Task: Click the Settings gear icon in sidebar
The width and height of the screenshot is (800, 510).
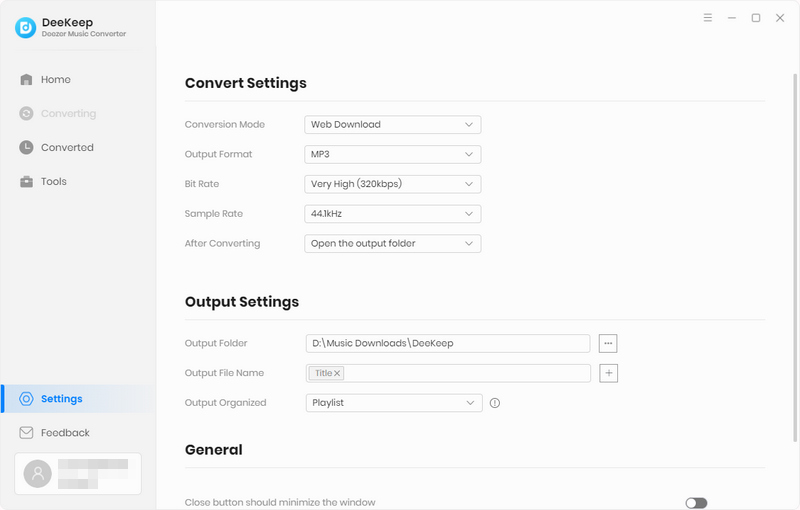Action: (26, 399)
